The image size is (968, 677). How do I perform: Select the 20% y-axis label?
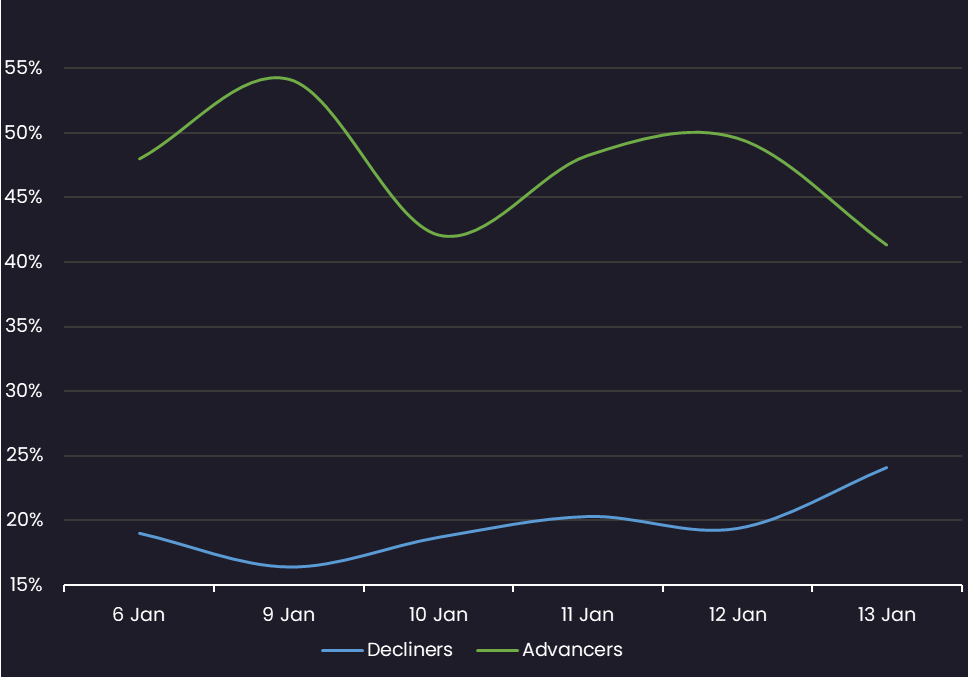pos(23,520)
